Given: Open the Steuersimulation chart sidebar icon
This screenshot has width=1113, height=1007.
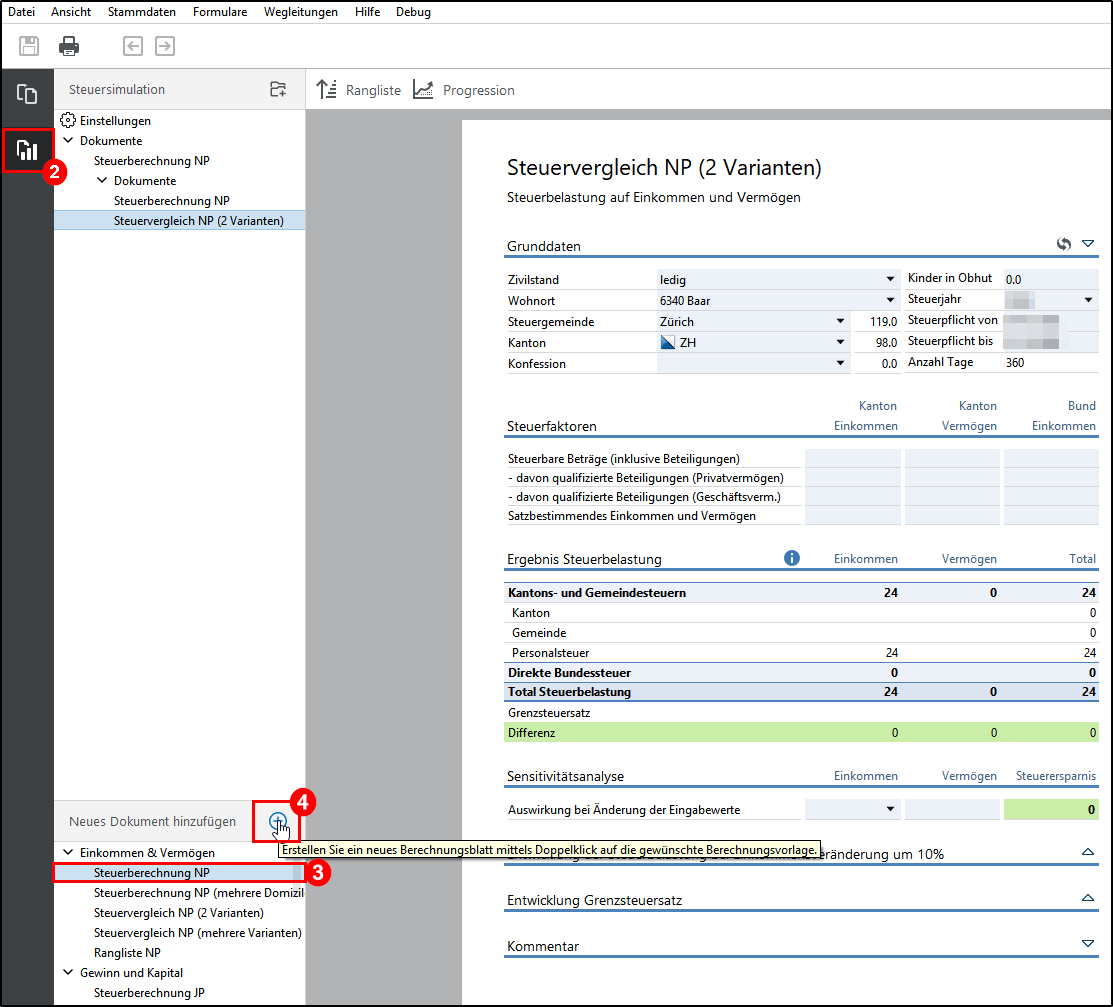Looking at the screenshot, I should [27, 151].
